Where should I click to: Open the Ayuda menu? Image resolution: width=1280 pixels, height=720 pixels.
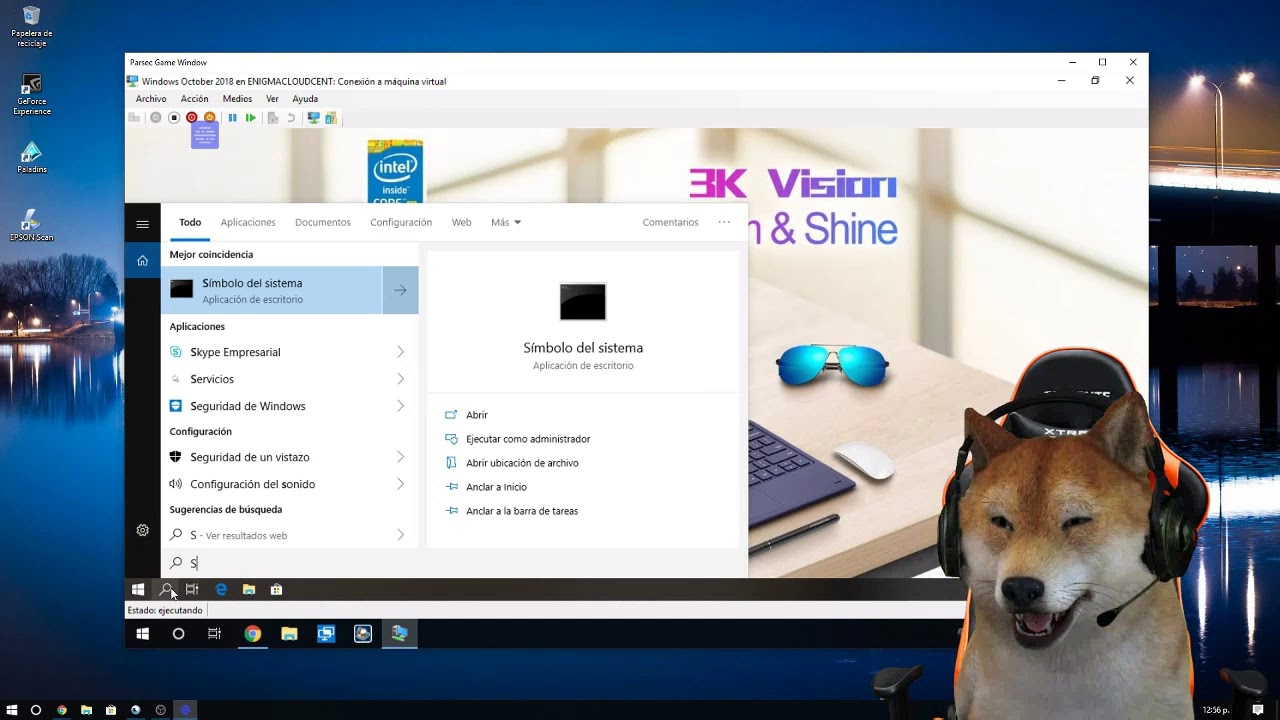pyautogui.click(x=305, y=99)
